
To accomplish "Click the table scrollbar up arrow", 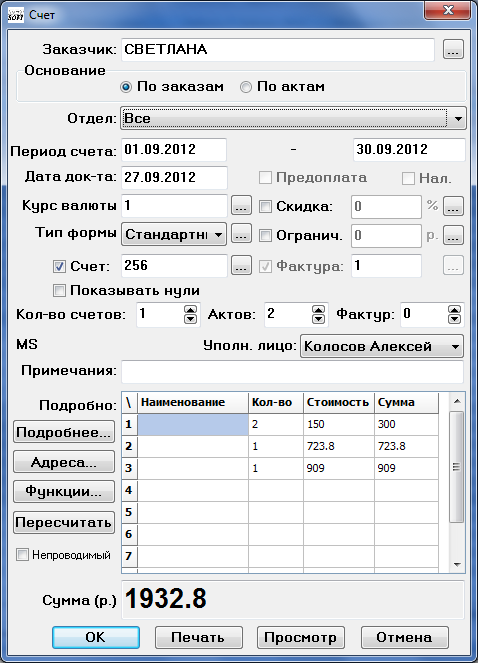I will coord(457,401).
